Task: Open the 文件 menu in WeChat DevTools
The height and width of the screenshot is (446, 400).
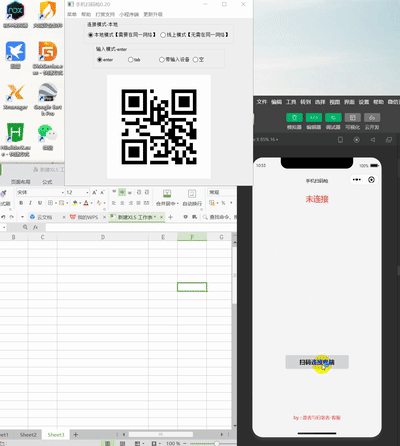Action: [262, 102]
